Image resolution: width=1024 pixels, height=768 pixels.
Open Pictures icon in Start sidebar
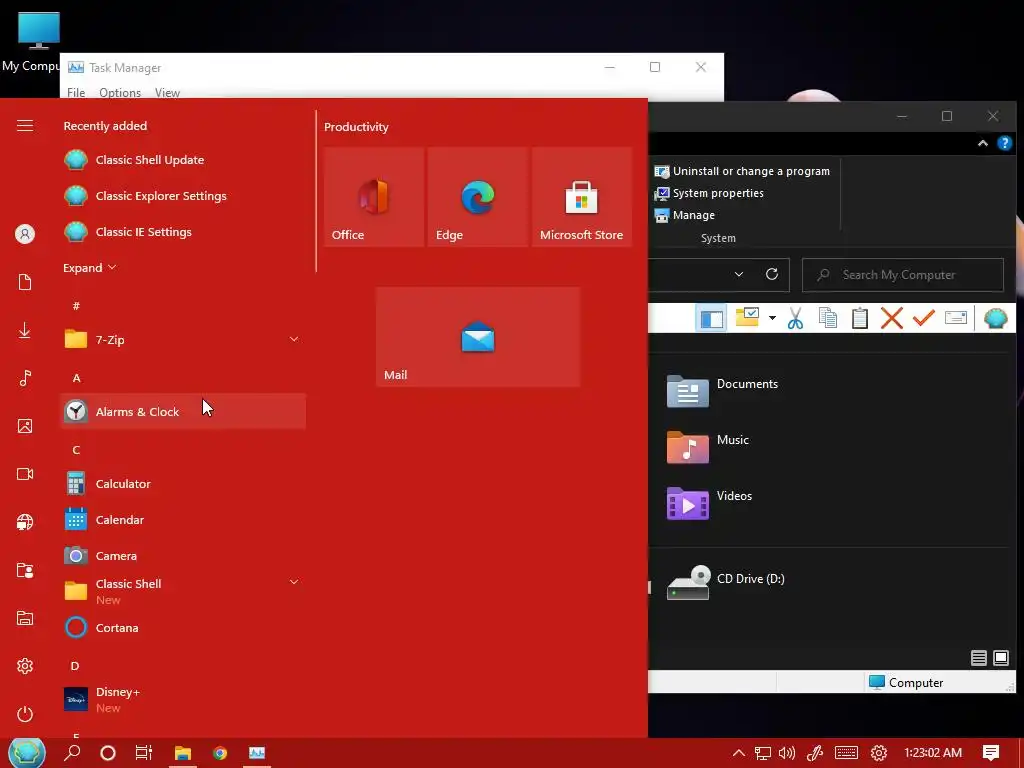(25, 426)
